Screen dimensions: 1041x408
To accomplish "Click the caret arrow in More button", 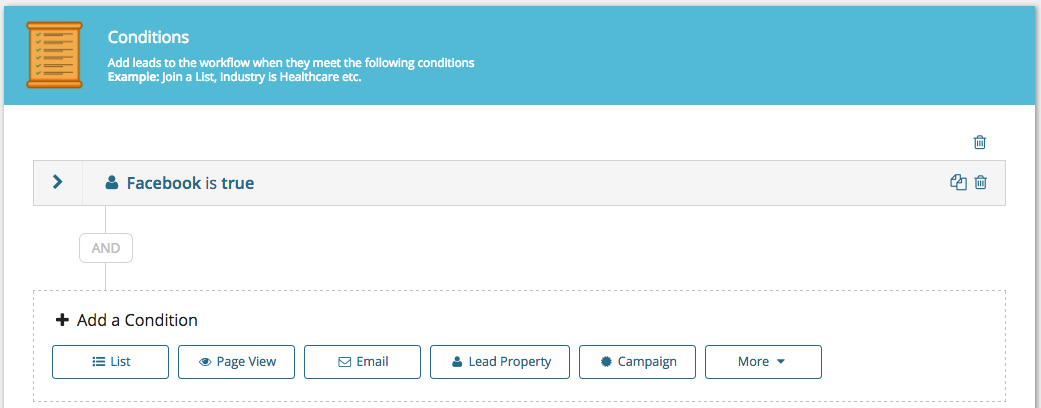I will (781, 362).
